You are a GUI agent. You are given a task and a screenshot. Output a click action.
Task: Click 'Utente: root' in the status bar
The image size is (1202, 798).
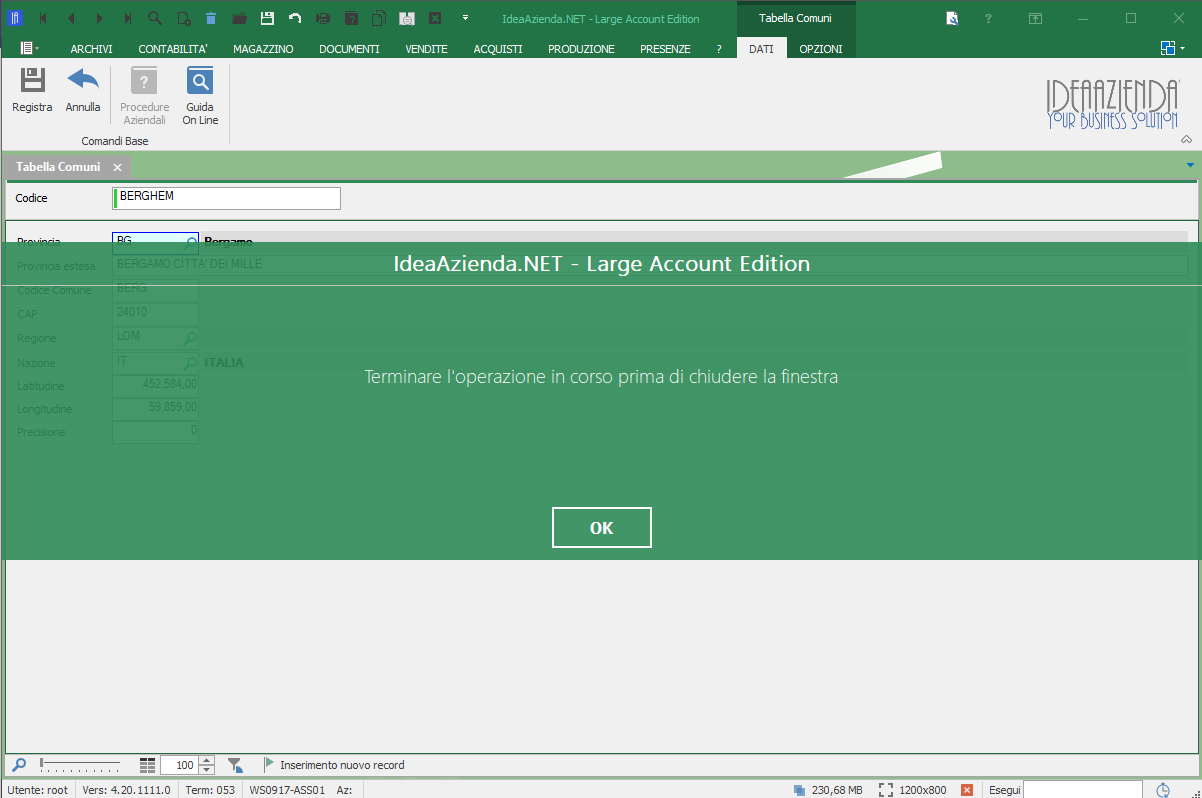coord(38,790)
